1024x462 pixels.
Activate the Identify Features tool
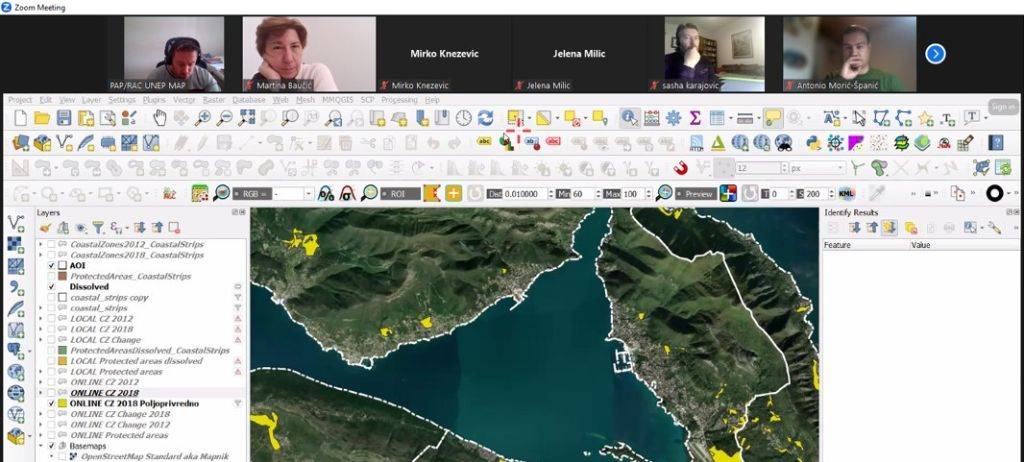click(x=629, y=118)
